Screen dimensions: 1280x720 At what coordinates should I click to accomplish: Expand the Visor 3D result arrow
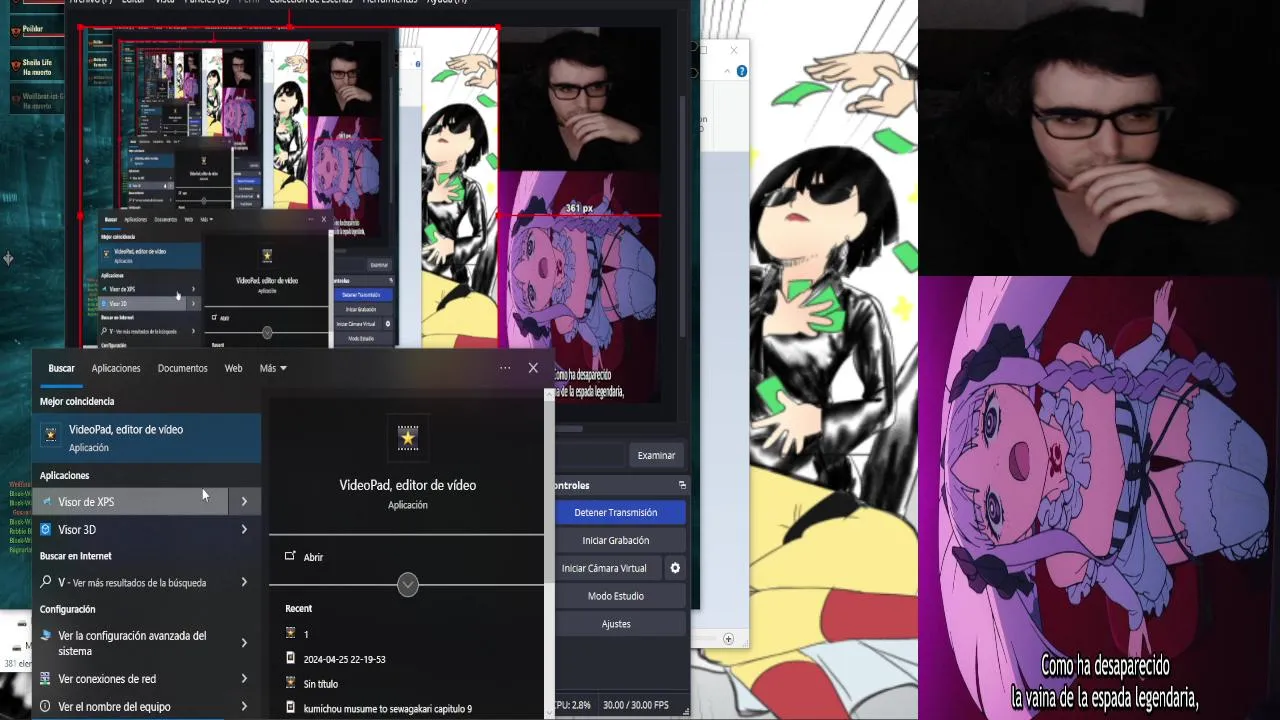tap(244, 529)
